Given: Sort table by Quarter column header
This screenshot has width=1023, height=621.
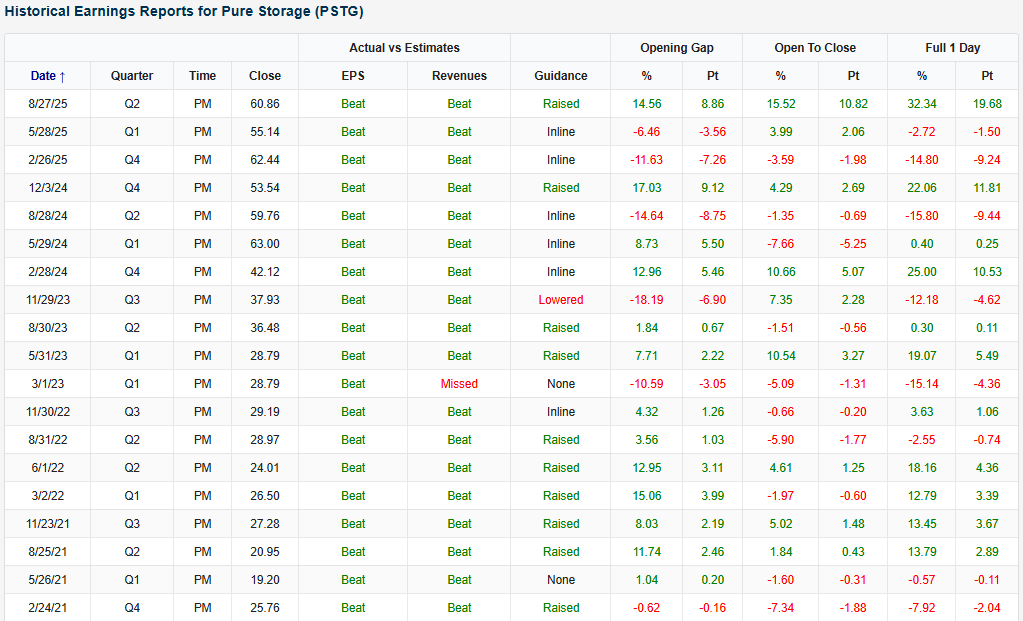Looking at the screenshot, I should coord(132,76).
